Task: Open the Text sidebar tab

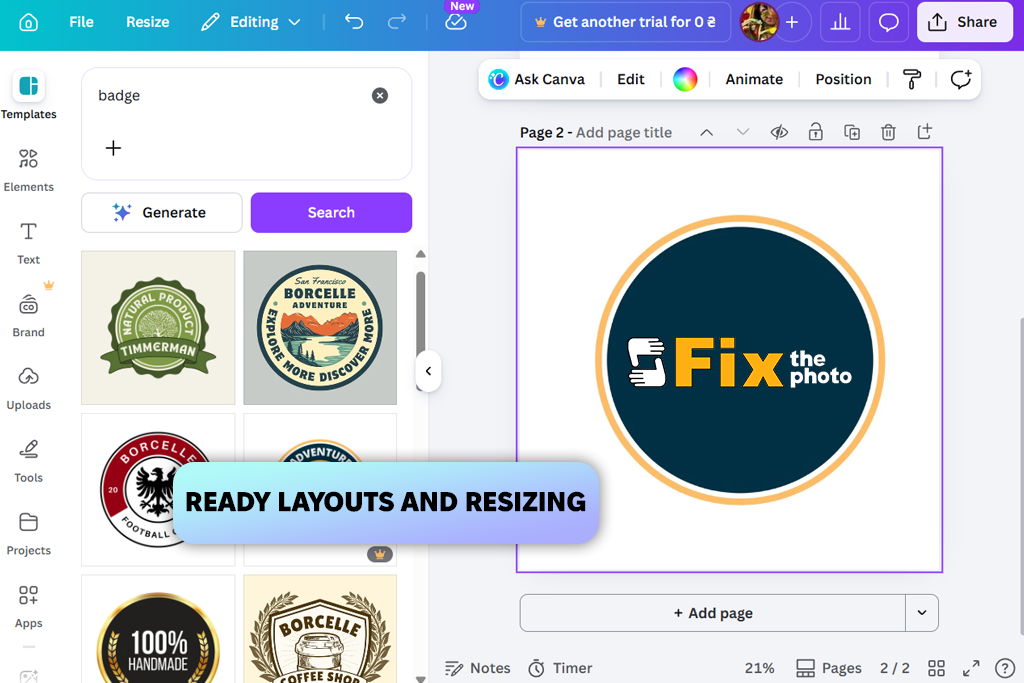Action: click(28, 243)
